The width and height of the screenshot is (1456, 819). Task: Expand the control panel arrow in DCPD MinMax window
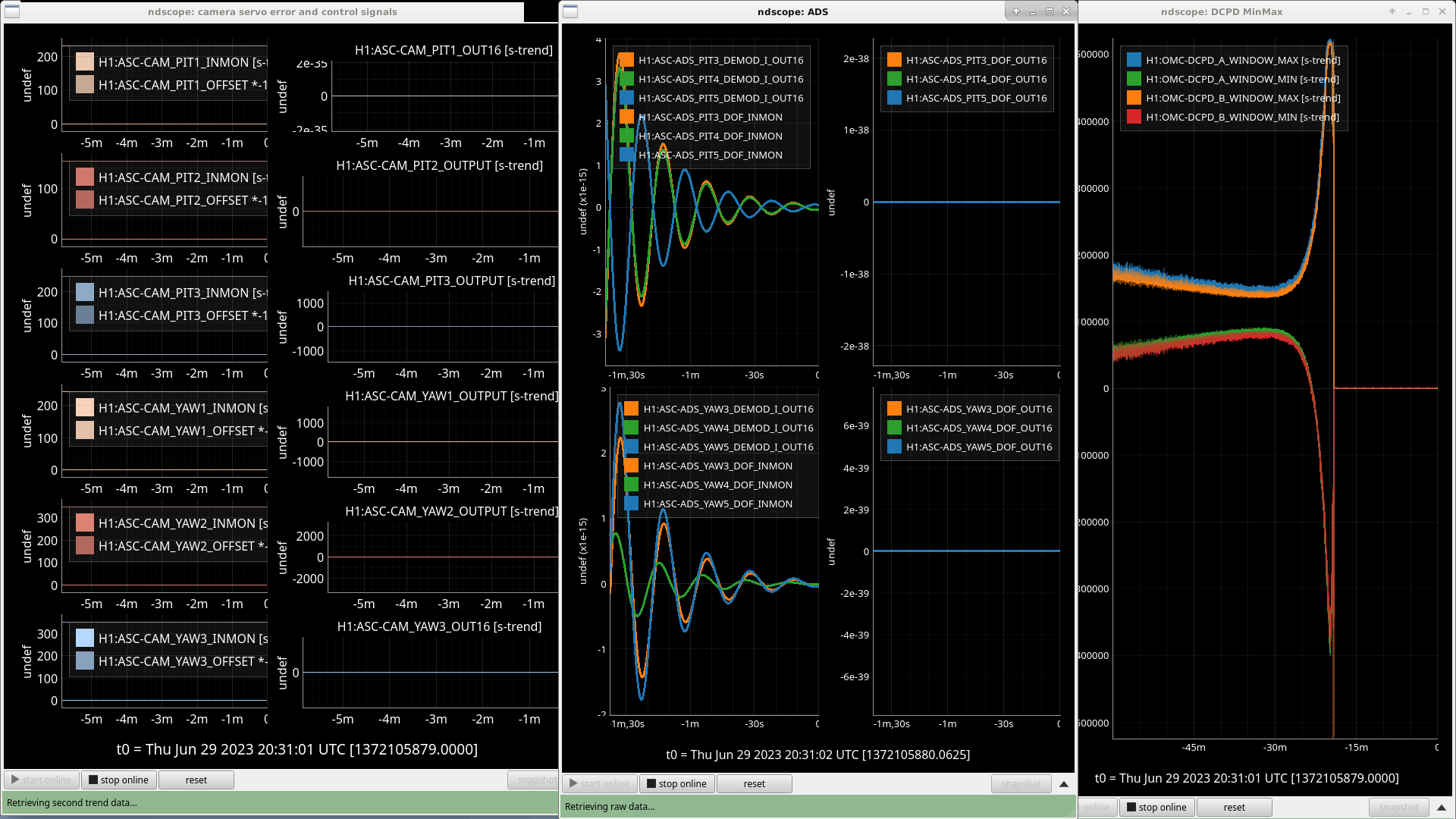(1442, 808)
